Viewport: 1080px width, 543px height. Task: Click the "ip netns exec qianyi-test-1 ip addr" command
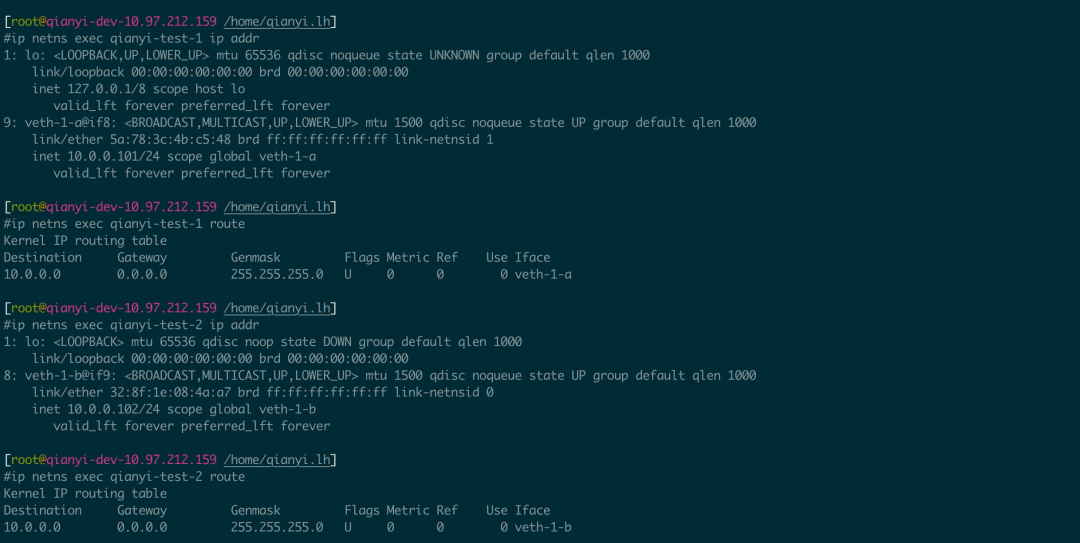[x=135, y=39]
